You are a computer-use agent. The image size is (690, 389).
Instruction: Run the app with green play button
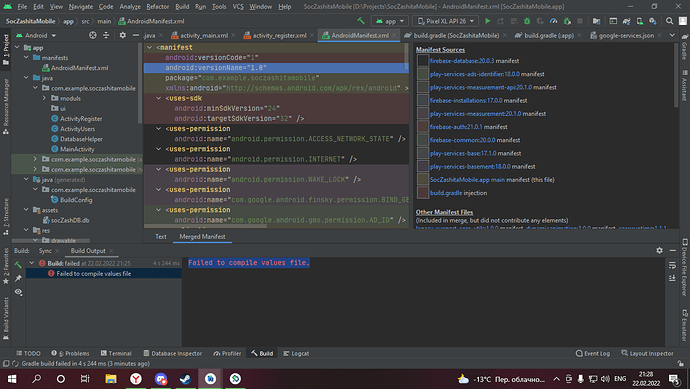coord(488,21)
